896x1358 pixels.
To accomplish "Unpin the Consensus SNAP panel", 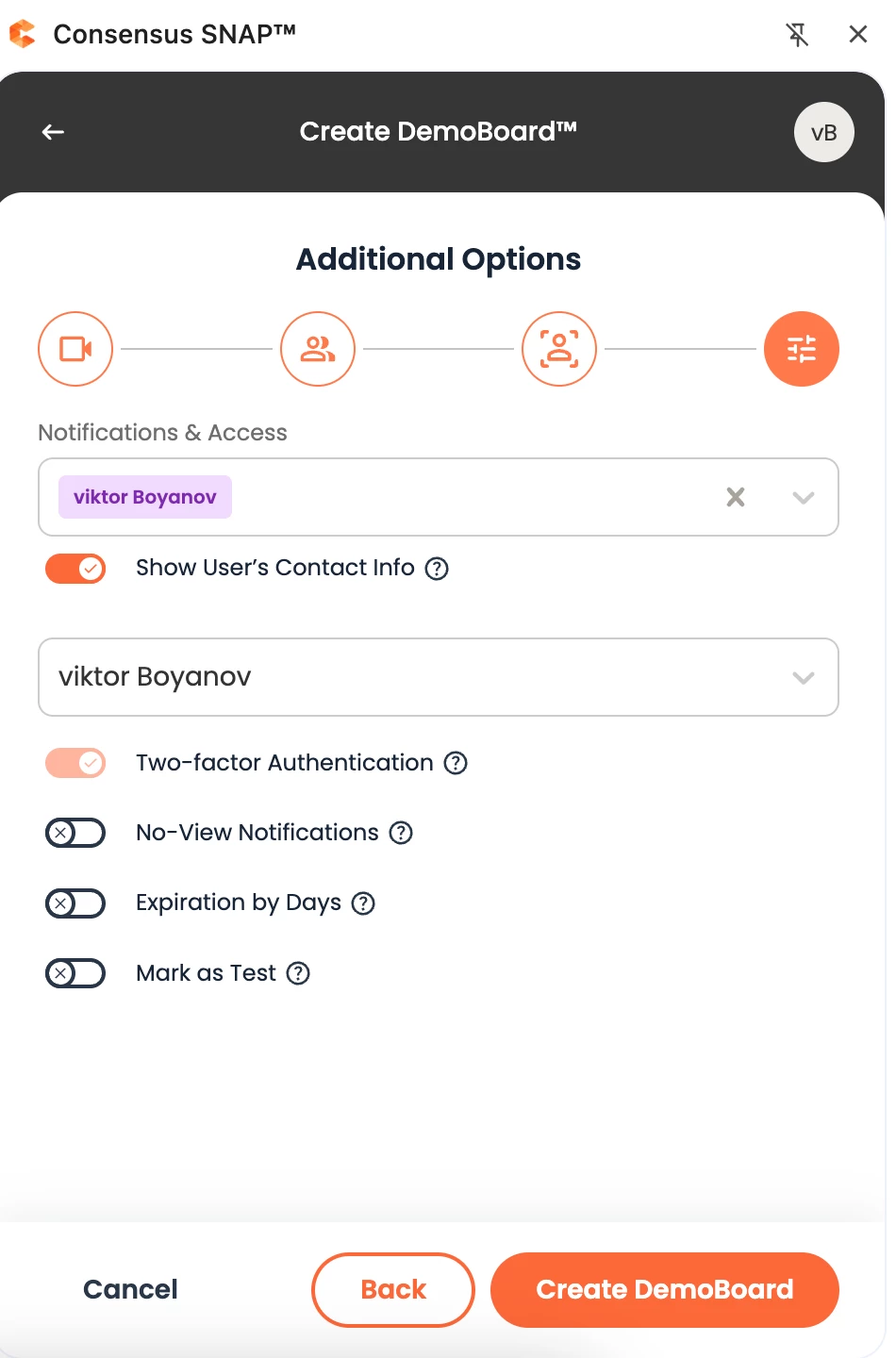I will click(797, 35).
